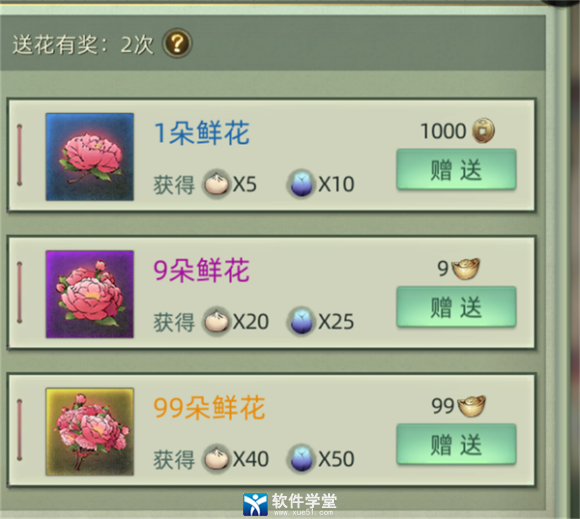
Task: Click the 9朵鲜花 title text
Action: pos(202,270)
